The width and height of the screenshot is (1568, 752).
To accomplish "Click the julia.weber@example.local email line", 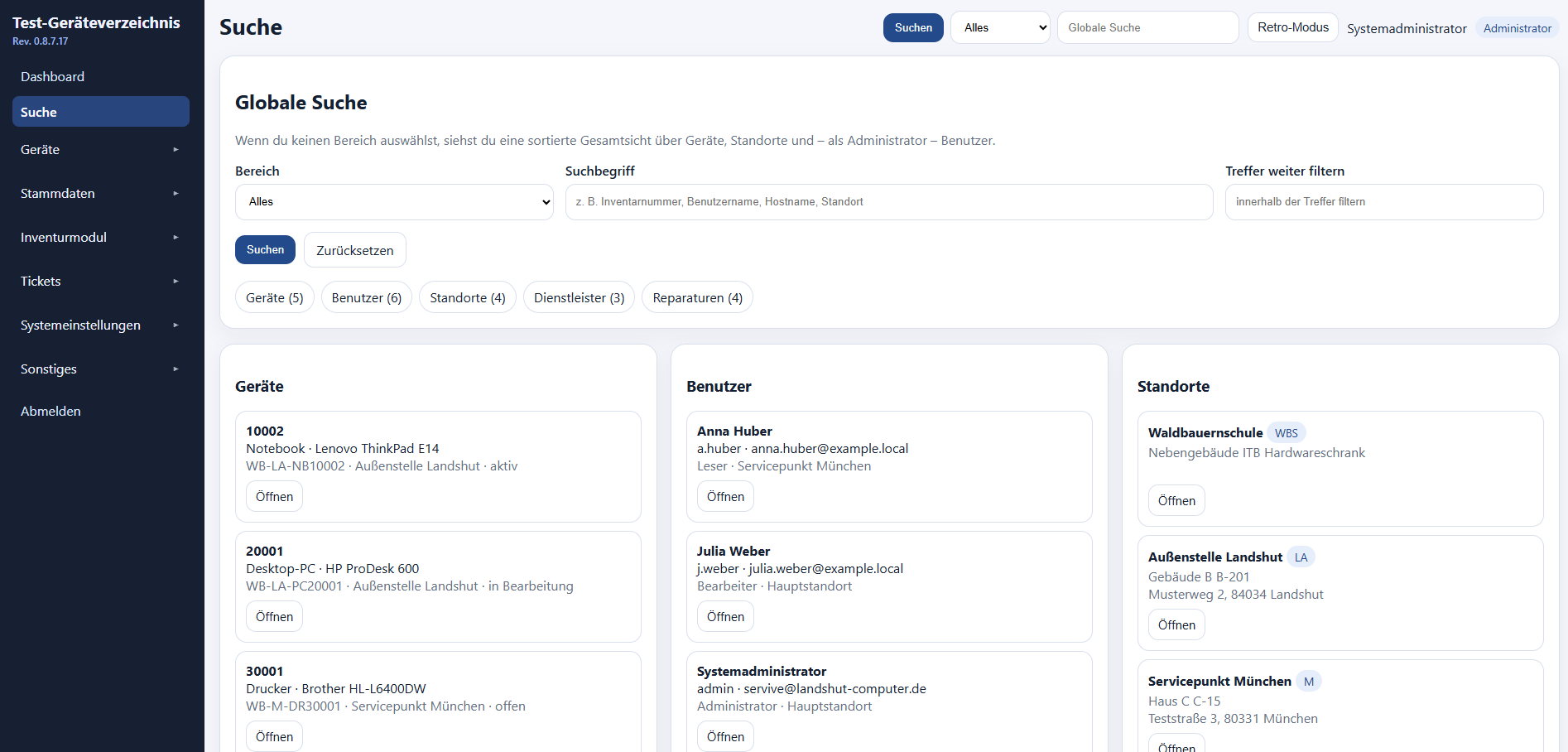I will pos(800,569).
